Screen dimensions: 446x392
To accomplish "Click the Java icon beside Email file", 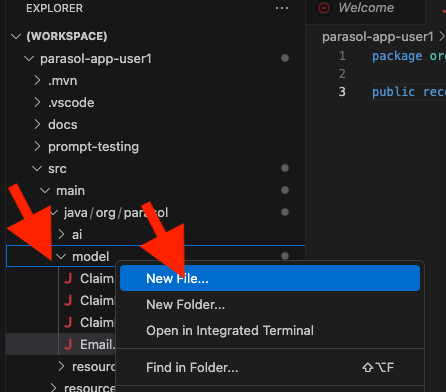I will (x=68, y=344).
